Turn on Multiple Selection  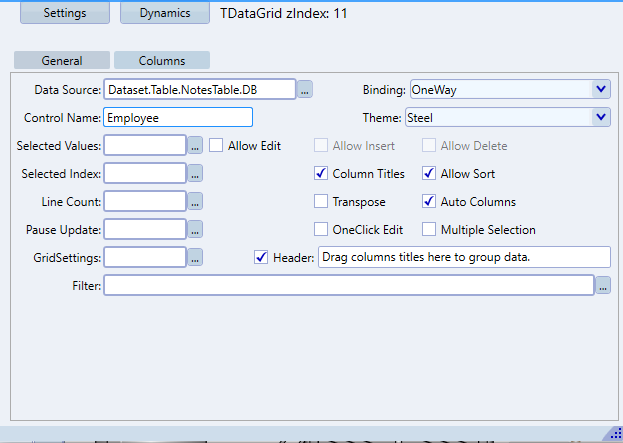pyautogui.click(x=429, y=230)
